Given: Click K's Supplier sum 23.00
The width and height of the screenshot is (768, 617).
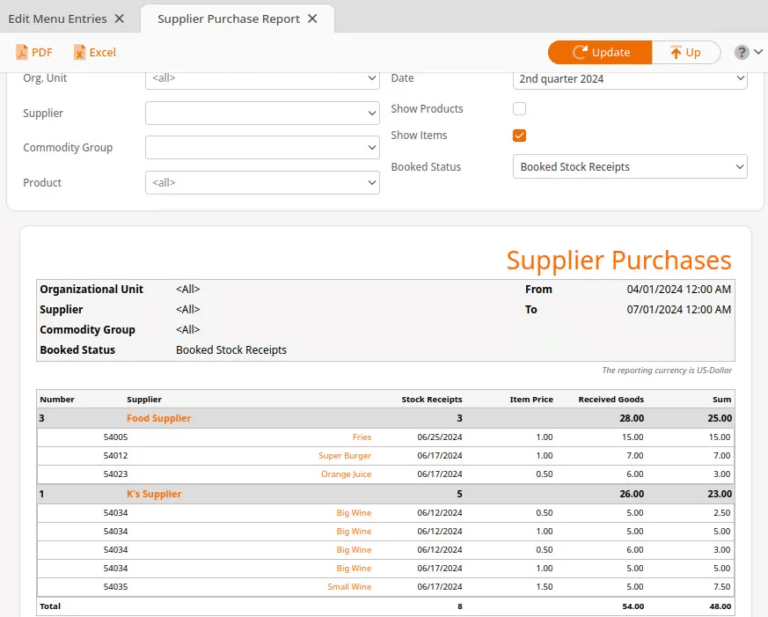Looking at the screenshot, I should [x=720, y=494].
